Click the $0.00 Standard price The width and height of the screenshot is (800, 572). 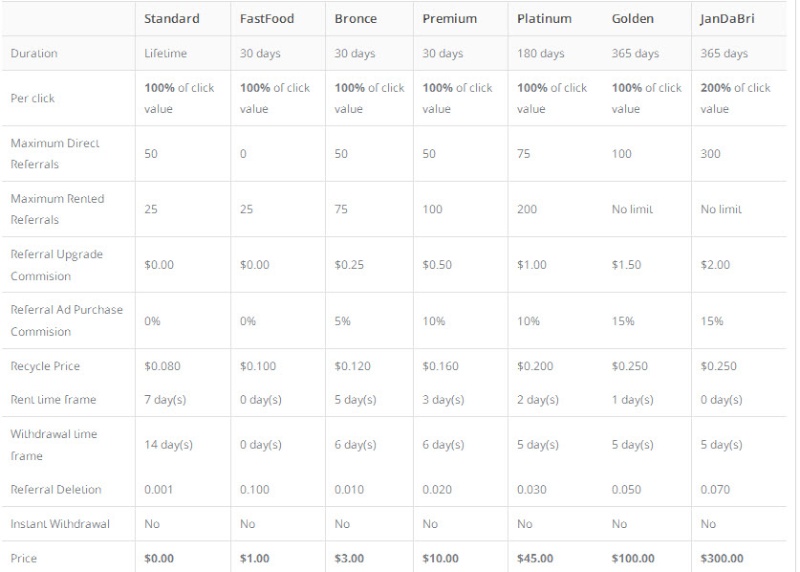tap(159, 558)
